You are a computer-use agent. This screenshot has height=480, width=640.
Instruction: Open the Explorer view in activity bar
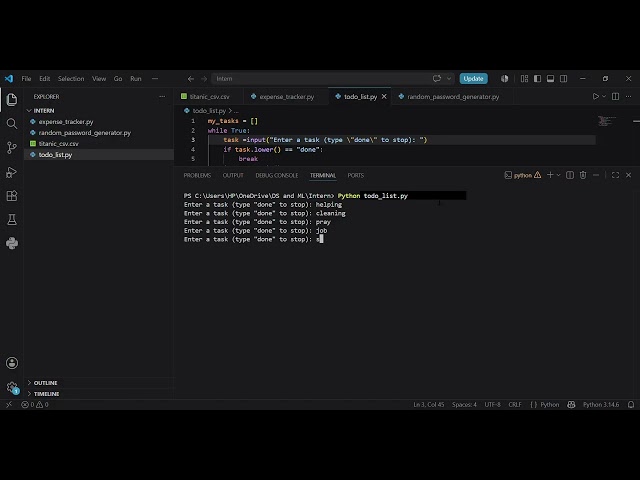pyautogui.click(x=12, y=100)
